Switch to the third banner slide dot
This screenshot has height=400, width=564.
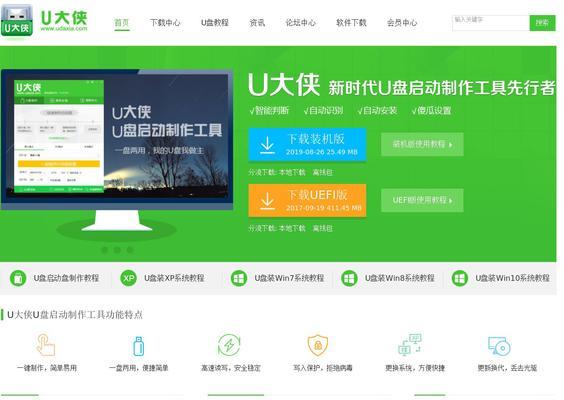pyautogui.click(x=130, y=249)
